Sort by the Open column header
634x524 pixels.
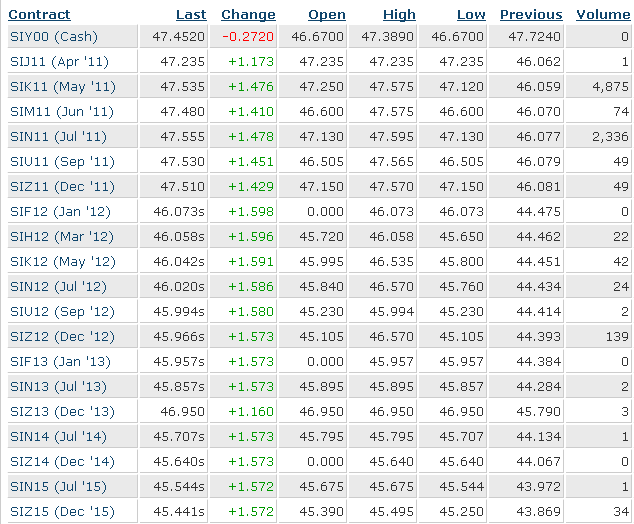pyautogui.click(x=327, y=15)
